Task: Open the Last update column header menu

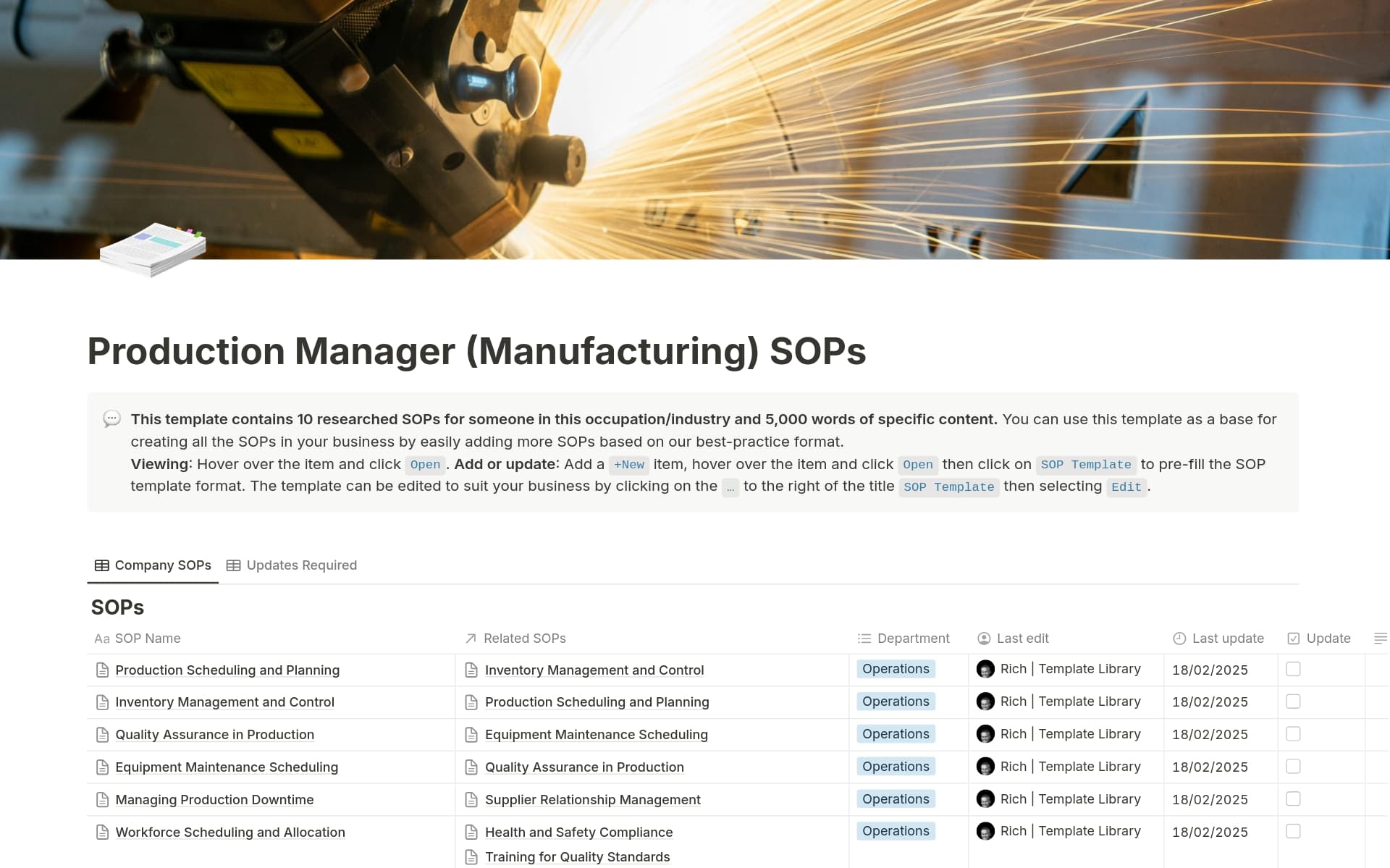Action: click(1229, 639)
